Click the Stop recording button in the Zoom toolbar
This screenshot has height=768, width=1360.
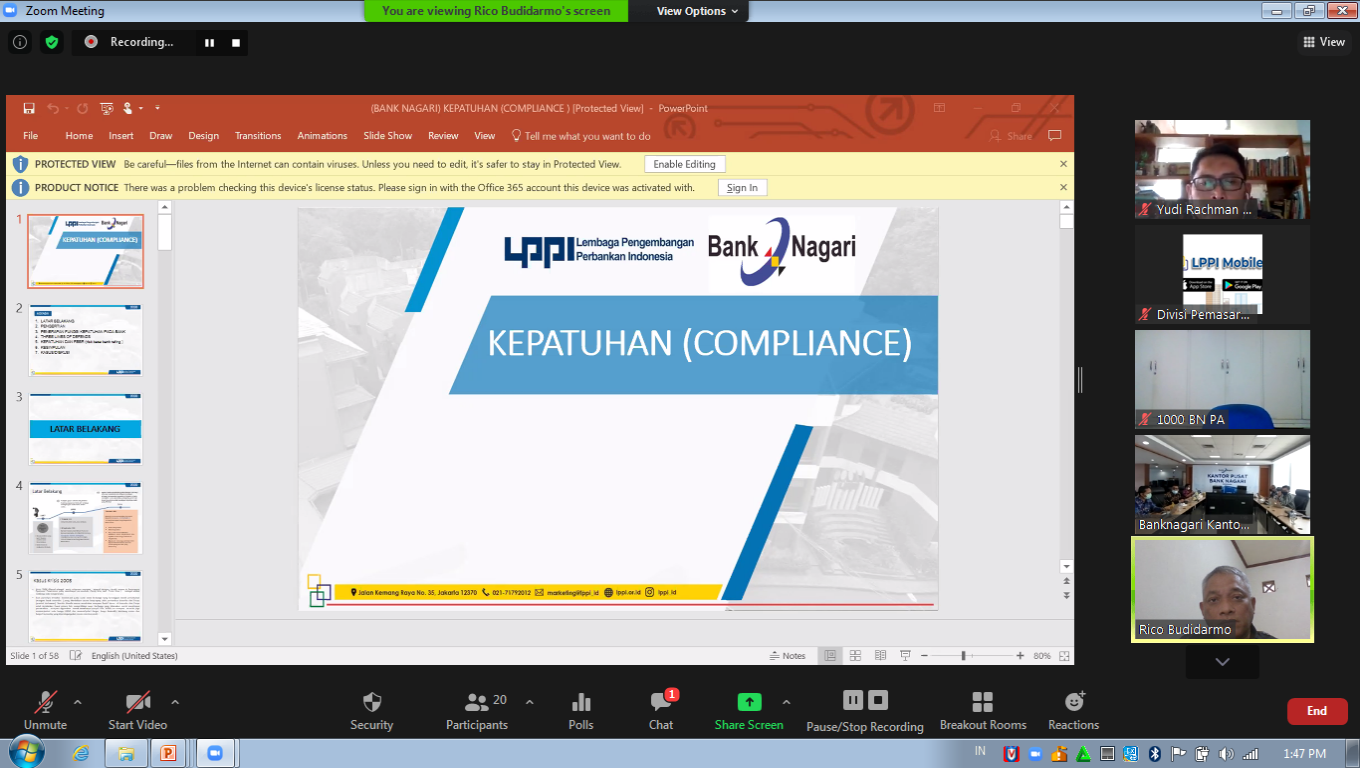click(x=878, y=700)
